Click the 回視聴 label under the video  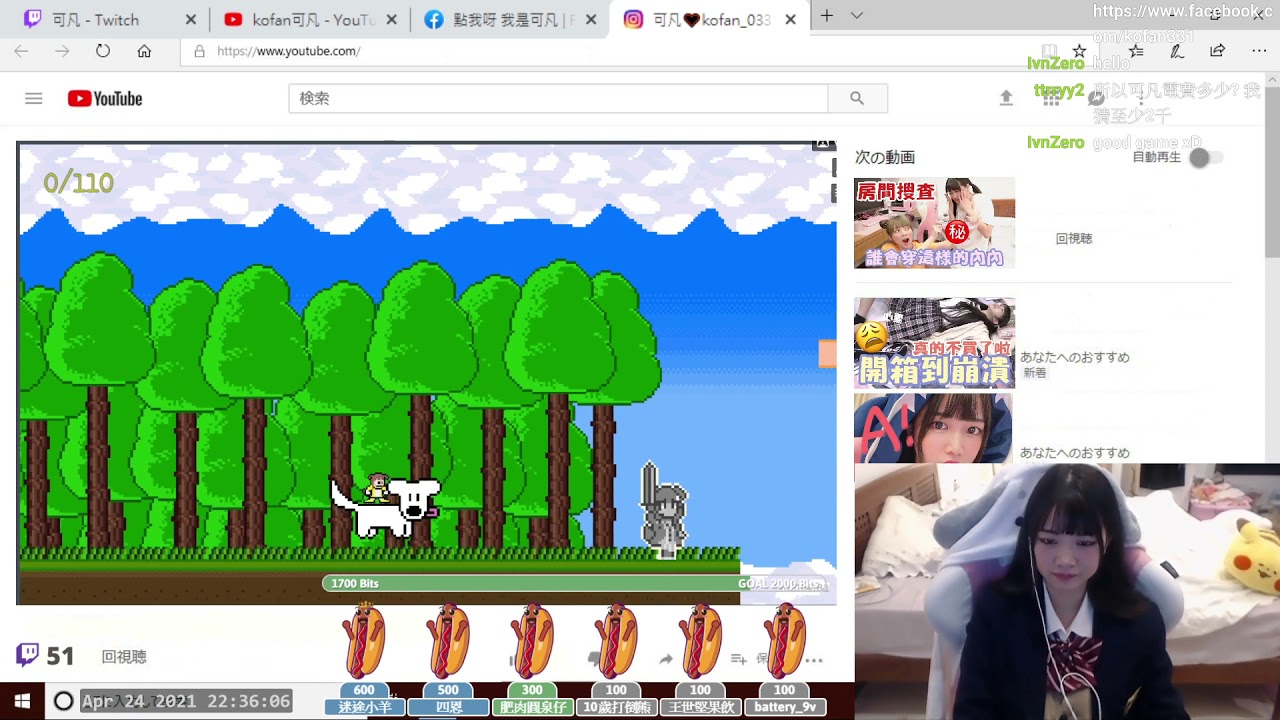124,657
